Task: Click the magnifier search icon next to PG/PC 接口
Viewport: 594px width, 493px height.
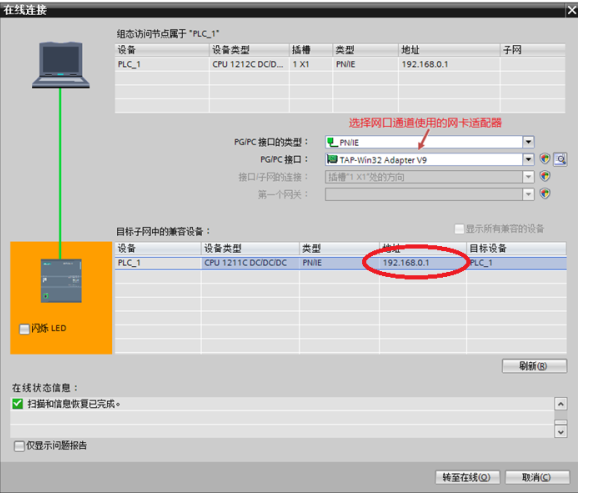Action: point(560,160)
